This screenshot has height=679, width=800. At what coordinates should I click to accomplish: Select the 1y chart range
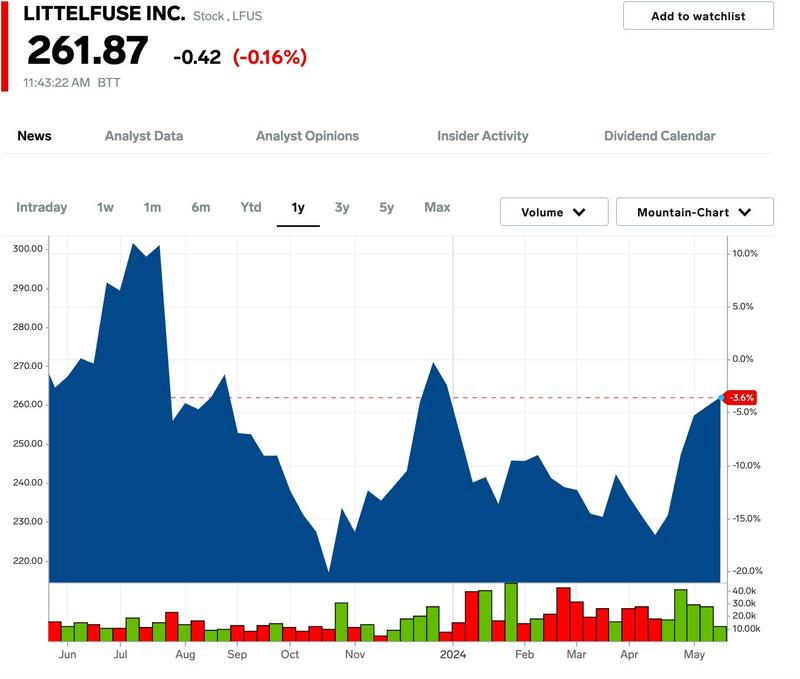tap(298, 207)
